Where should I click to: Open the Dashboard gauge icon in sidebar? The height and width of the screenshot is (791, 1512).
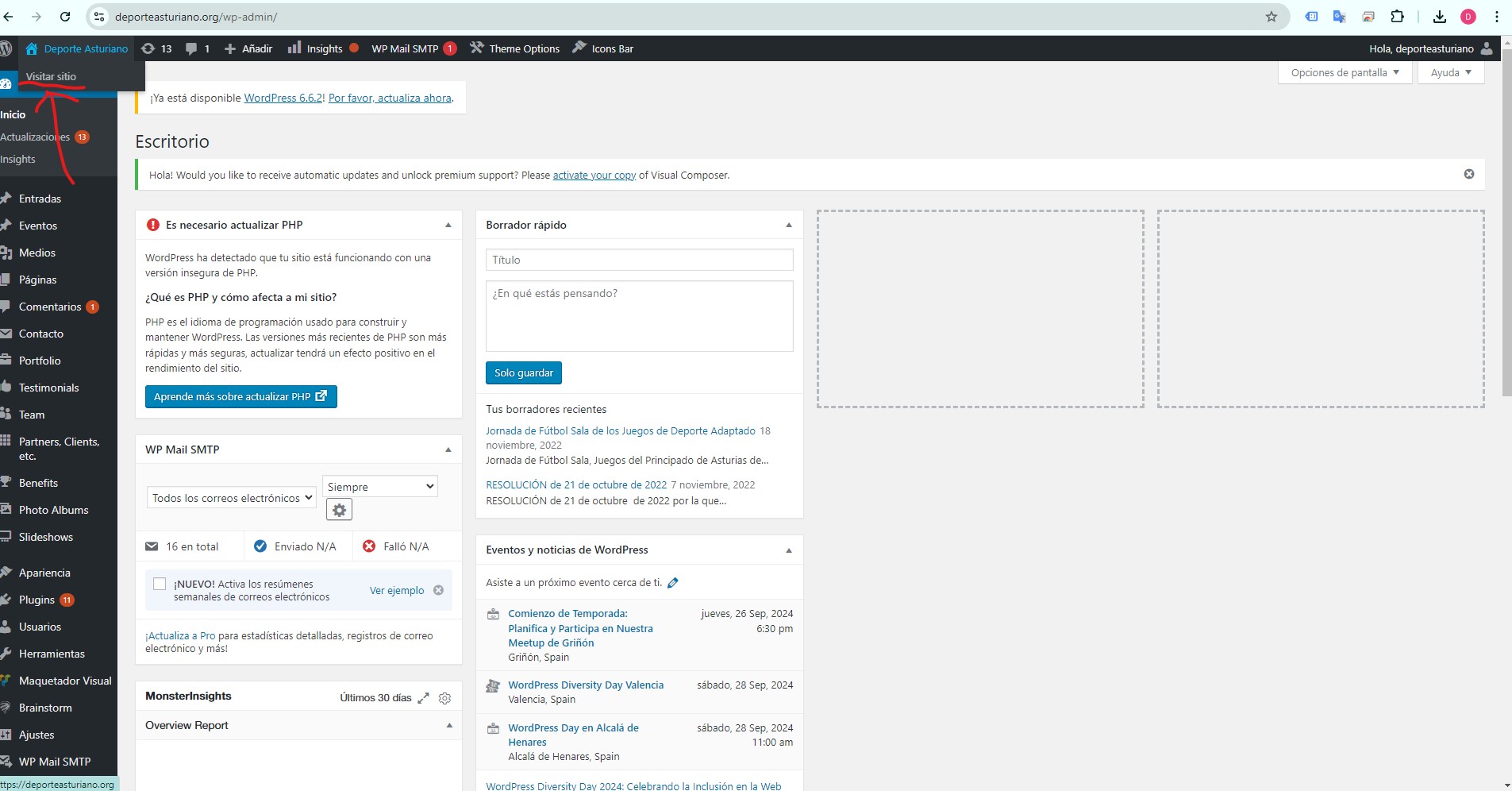6,83
